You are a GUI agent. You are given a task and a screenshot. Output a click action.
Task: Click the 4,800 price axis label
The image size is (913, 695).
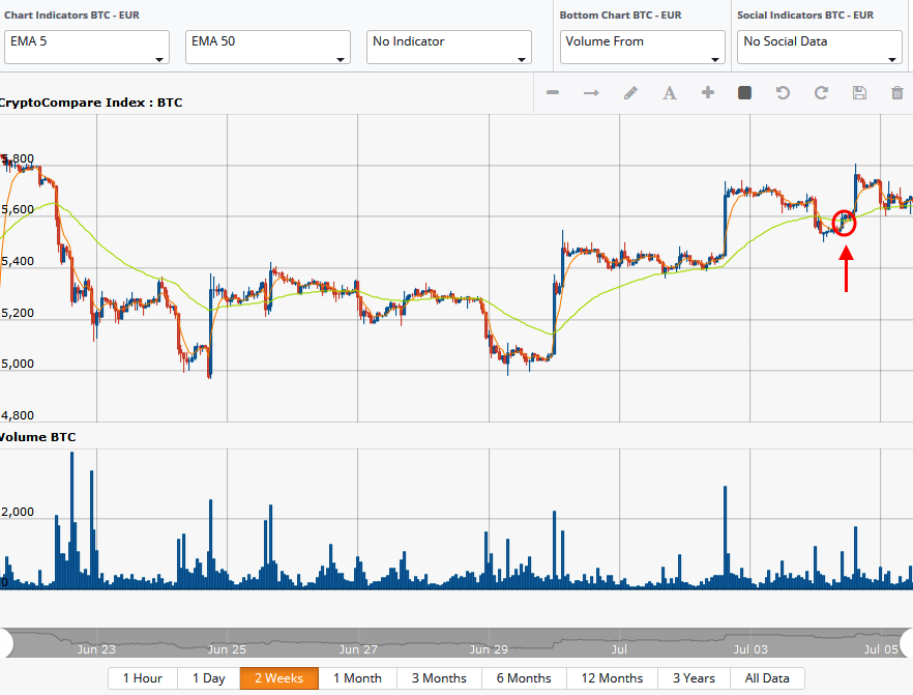(x=17, y=416)
